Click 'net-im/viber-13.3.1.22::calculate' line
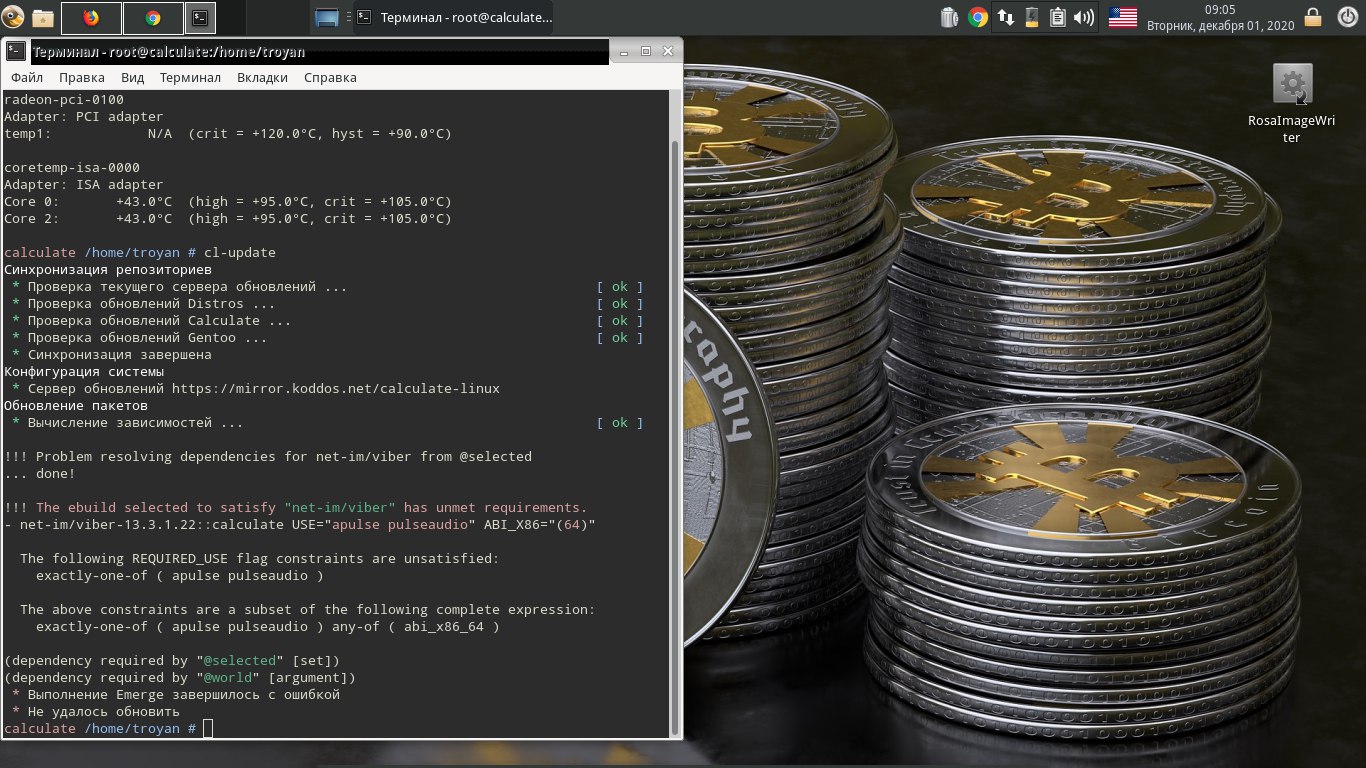Screen dimensions: 1366x768 click(x=300, y=524)
